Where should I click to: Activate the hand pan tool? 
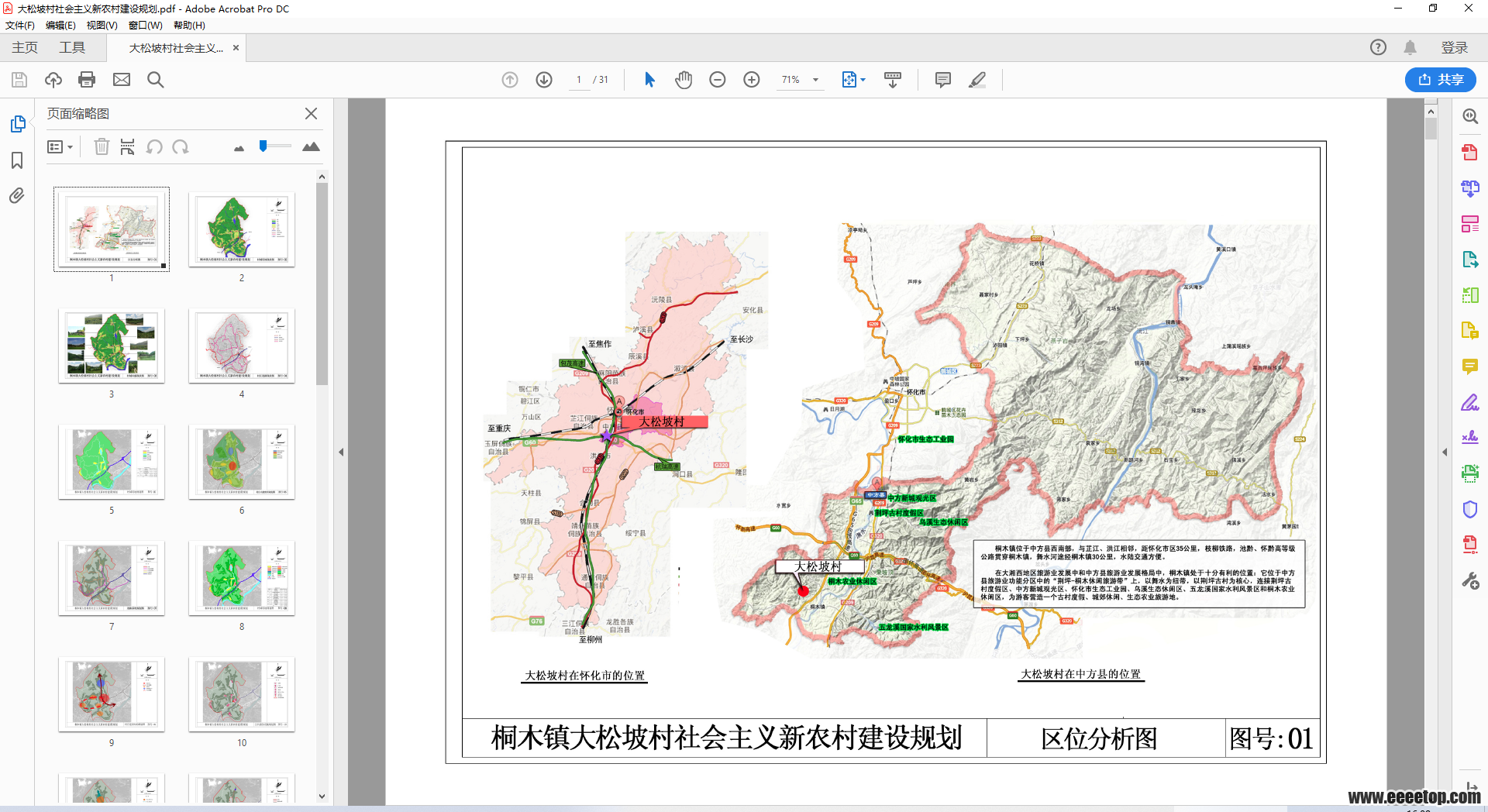tap(684, 80)
